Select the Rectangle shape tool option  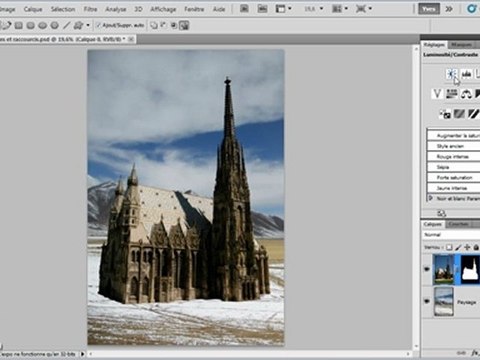pyautogui.click(x=19, y=25)
